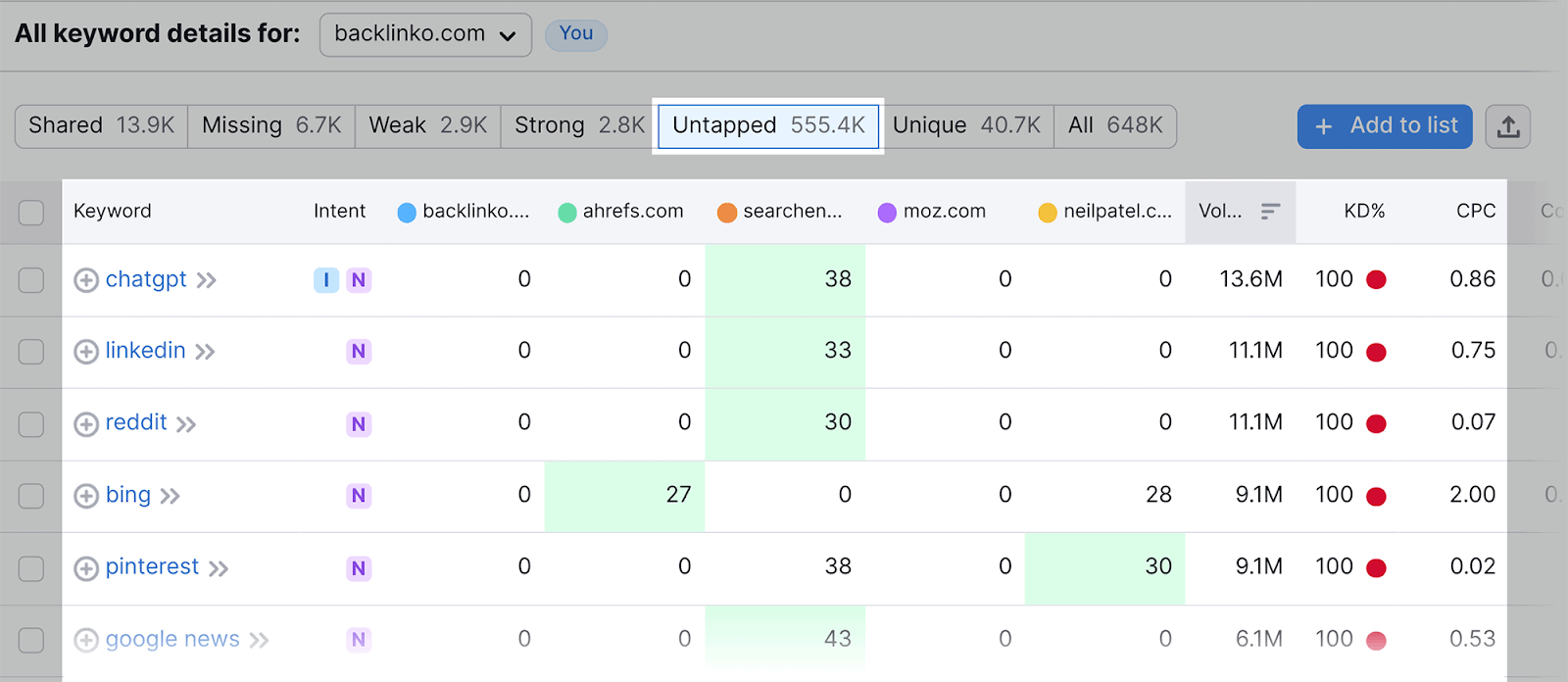
Task: Click the green ahrefs.com column color dot
Action: tap(566, 213)
